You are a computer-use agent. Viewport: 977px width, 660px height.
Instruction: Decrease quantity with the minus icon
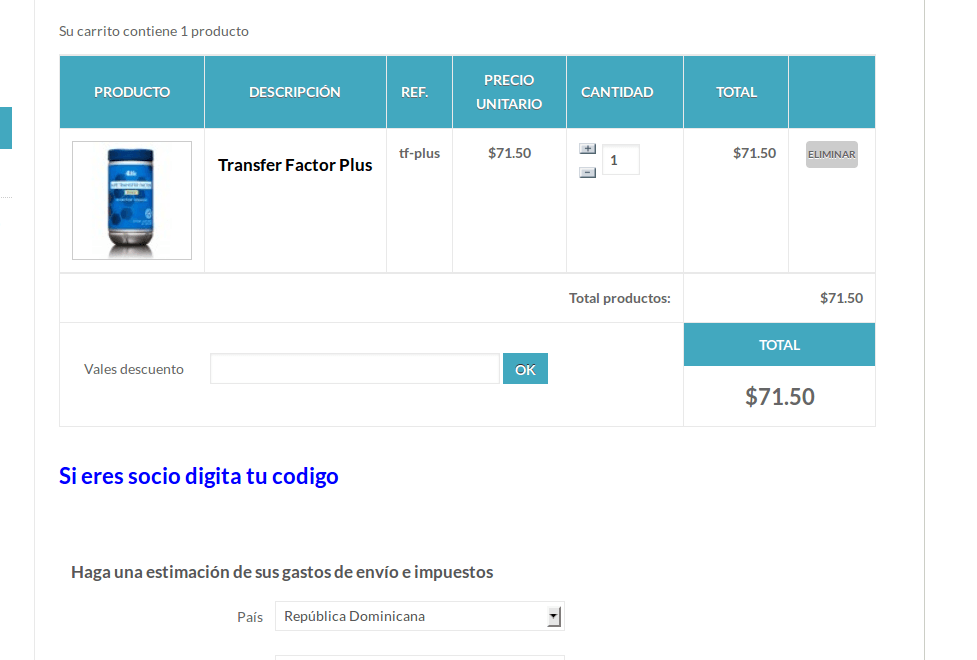coord(587,173)
